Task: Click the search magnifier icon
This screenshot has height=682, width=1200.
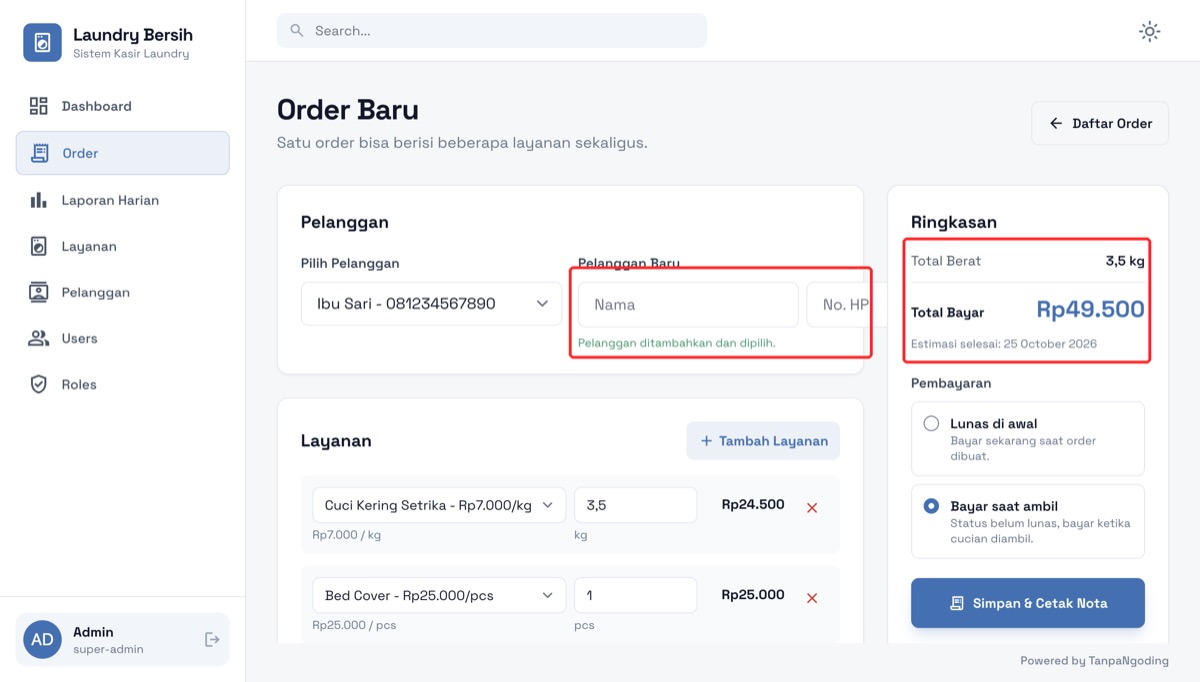Action: point(297,31)
